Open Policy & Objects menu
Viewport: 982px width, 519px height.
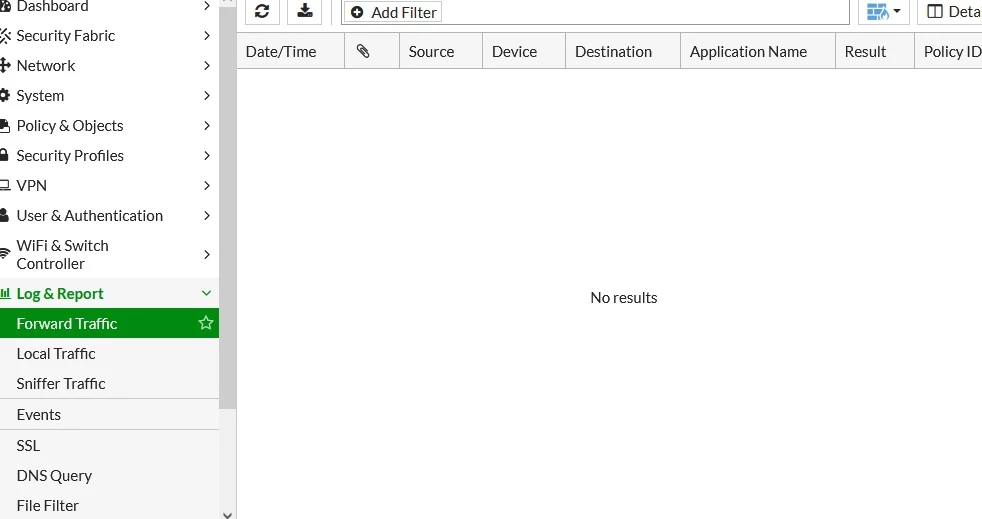[110, 126]
